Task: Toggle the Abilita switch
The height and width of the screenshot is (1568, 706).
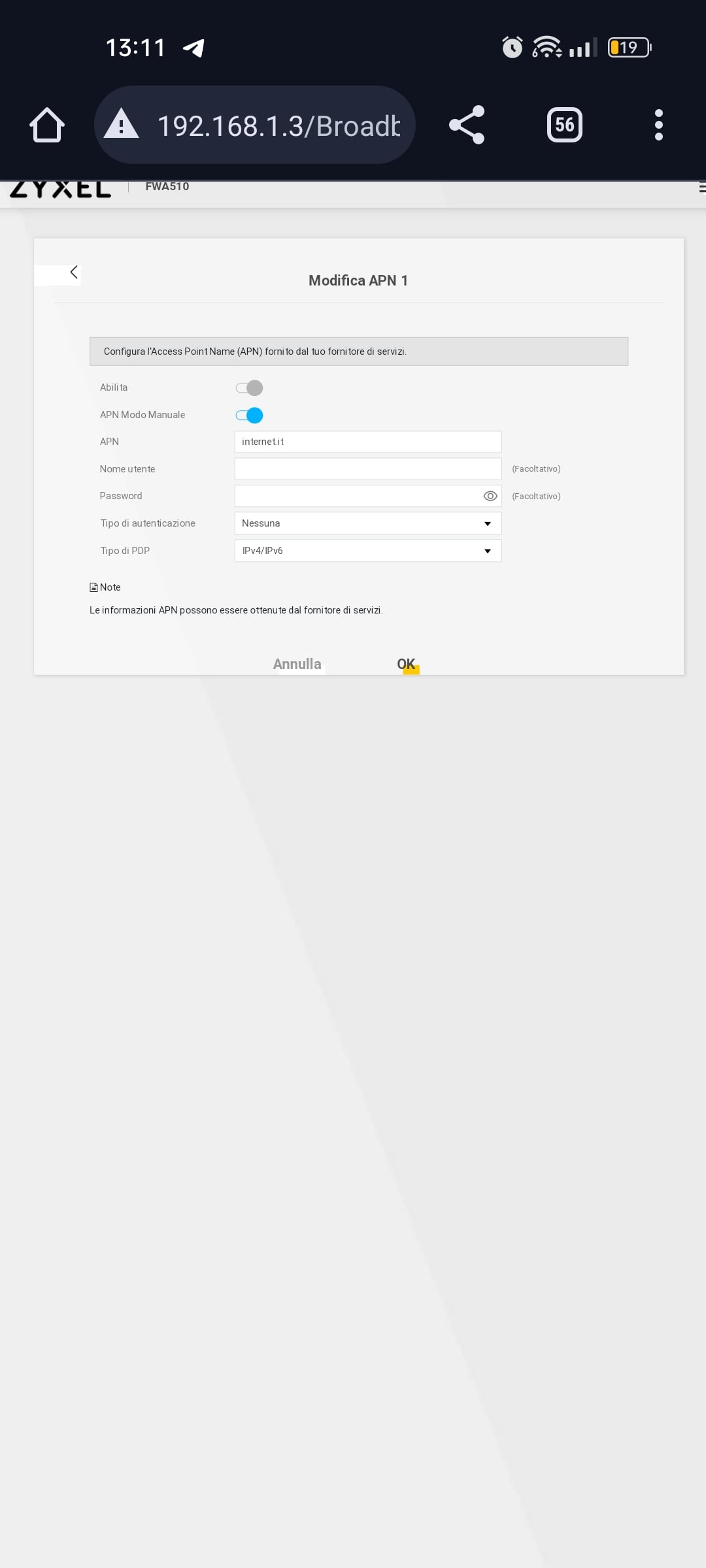Action: (x=249, y=388)
